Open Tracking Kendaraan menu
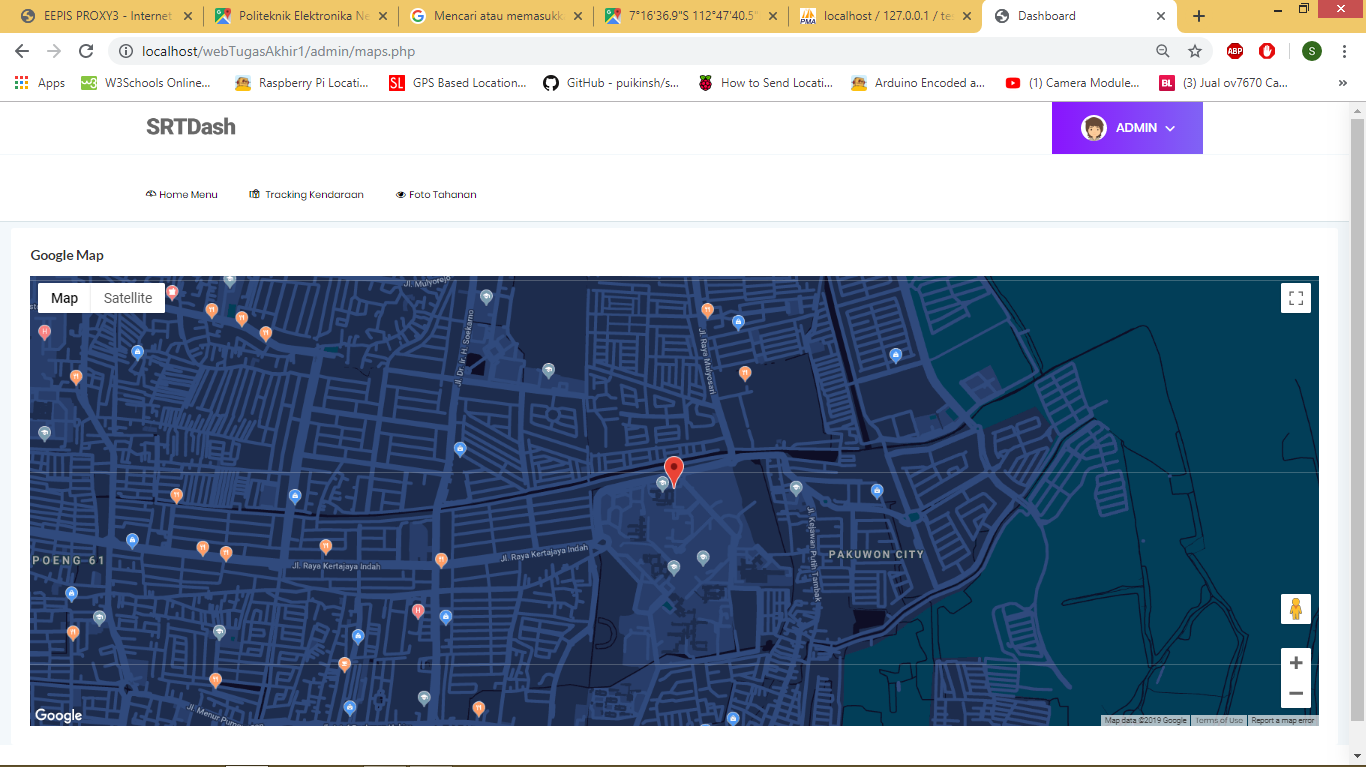Image resolution: width=1366 pixels, height=767 pixels. (x=306, y=195)
